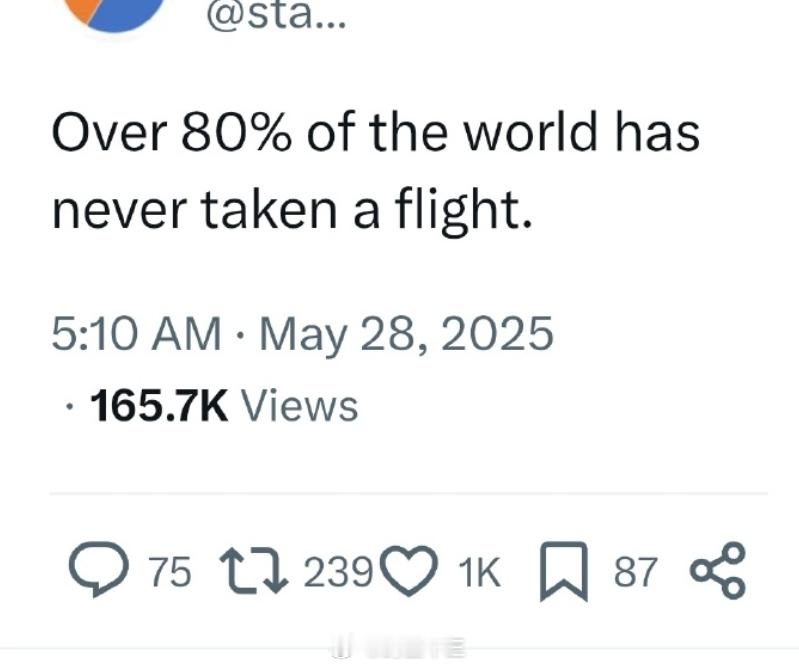
Task: Click the 239 repost count
Action: [x=338, y=572]
